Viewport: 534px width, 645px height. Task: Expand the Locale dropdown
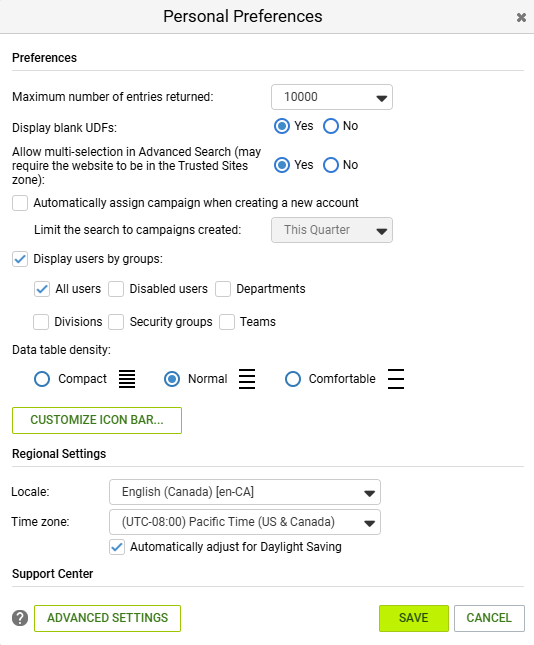point(245,492)
